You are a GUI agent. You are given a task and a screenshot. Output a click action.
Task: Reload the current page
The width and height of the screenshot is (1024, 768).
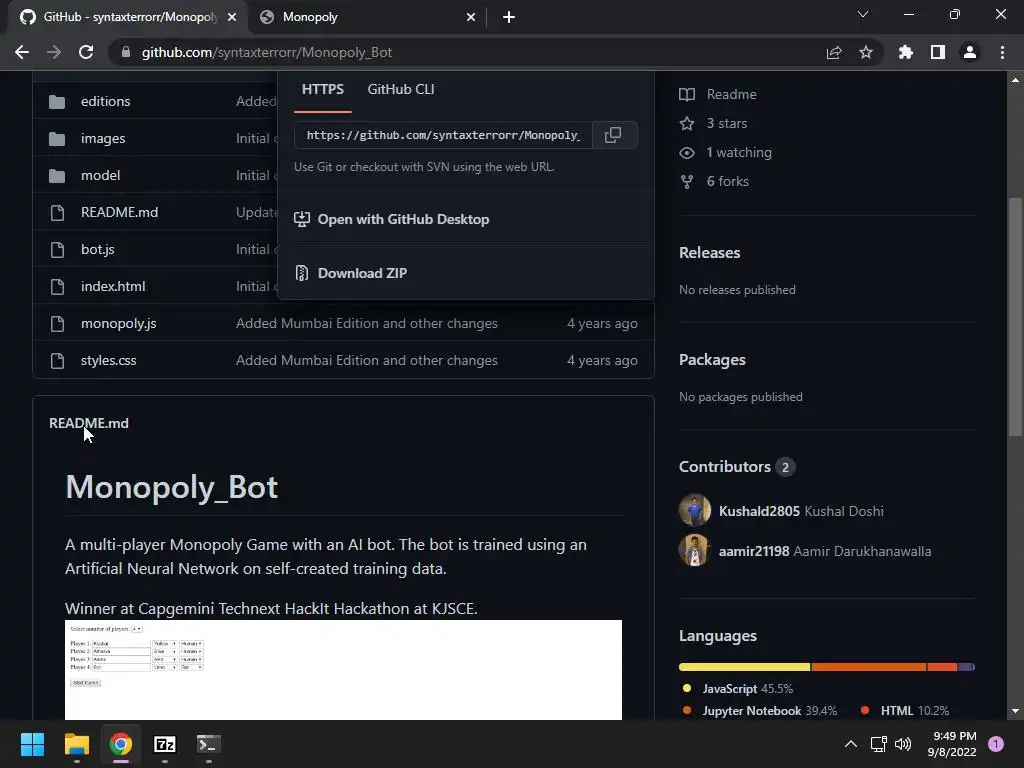(x=86, y=52)
